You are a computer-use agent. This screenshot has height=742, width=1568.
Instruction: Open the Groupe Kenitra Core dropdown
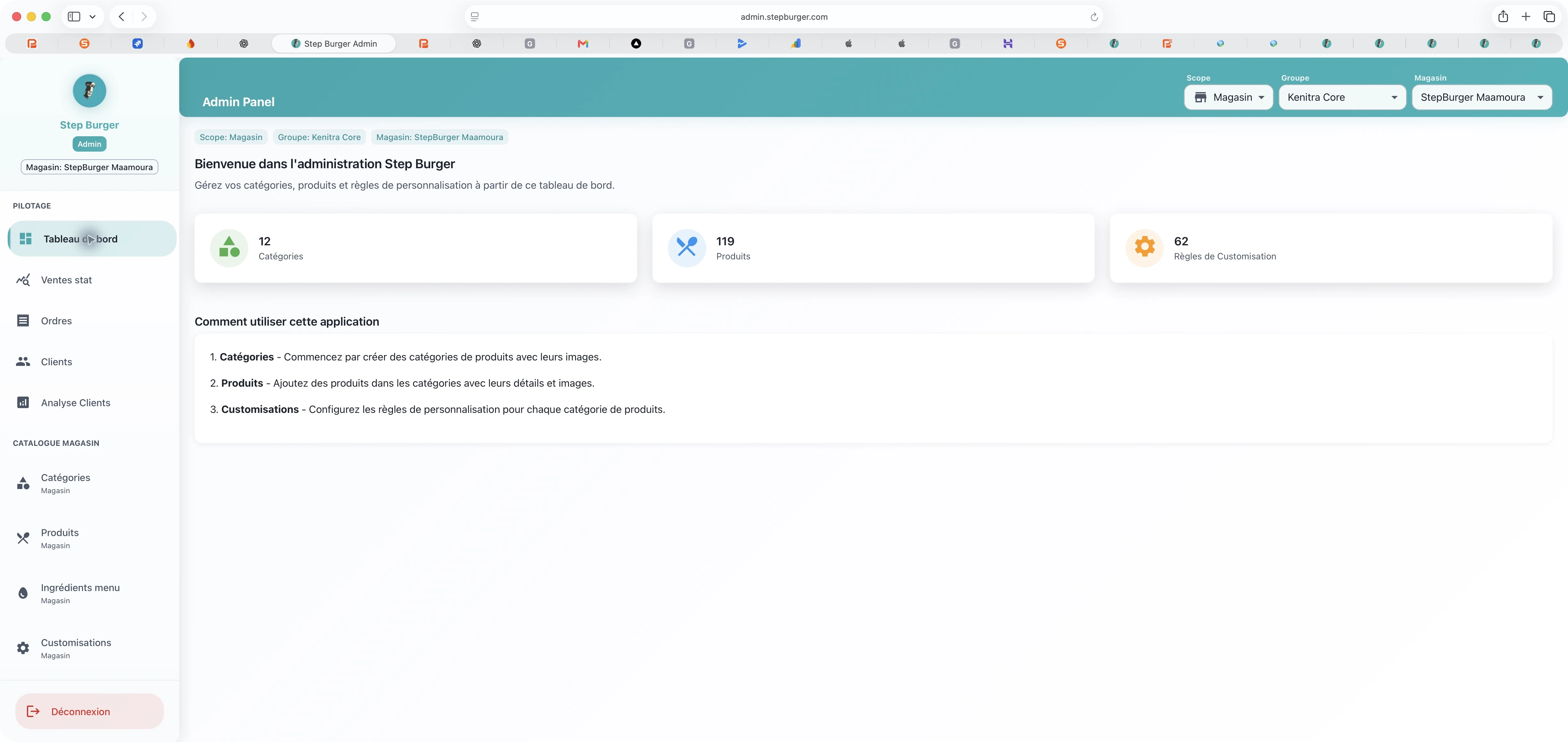point(1342,97)
